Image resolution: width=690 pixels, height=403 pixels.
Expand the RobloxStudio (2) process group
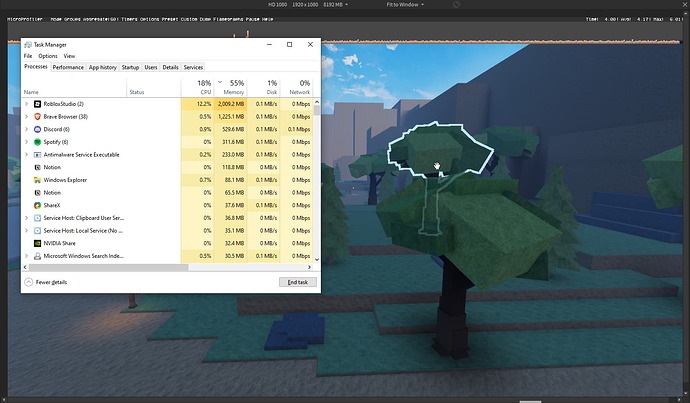(x=26, y=104)
